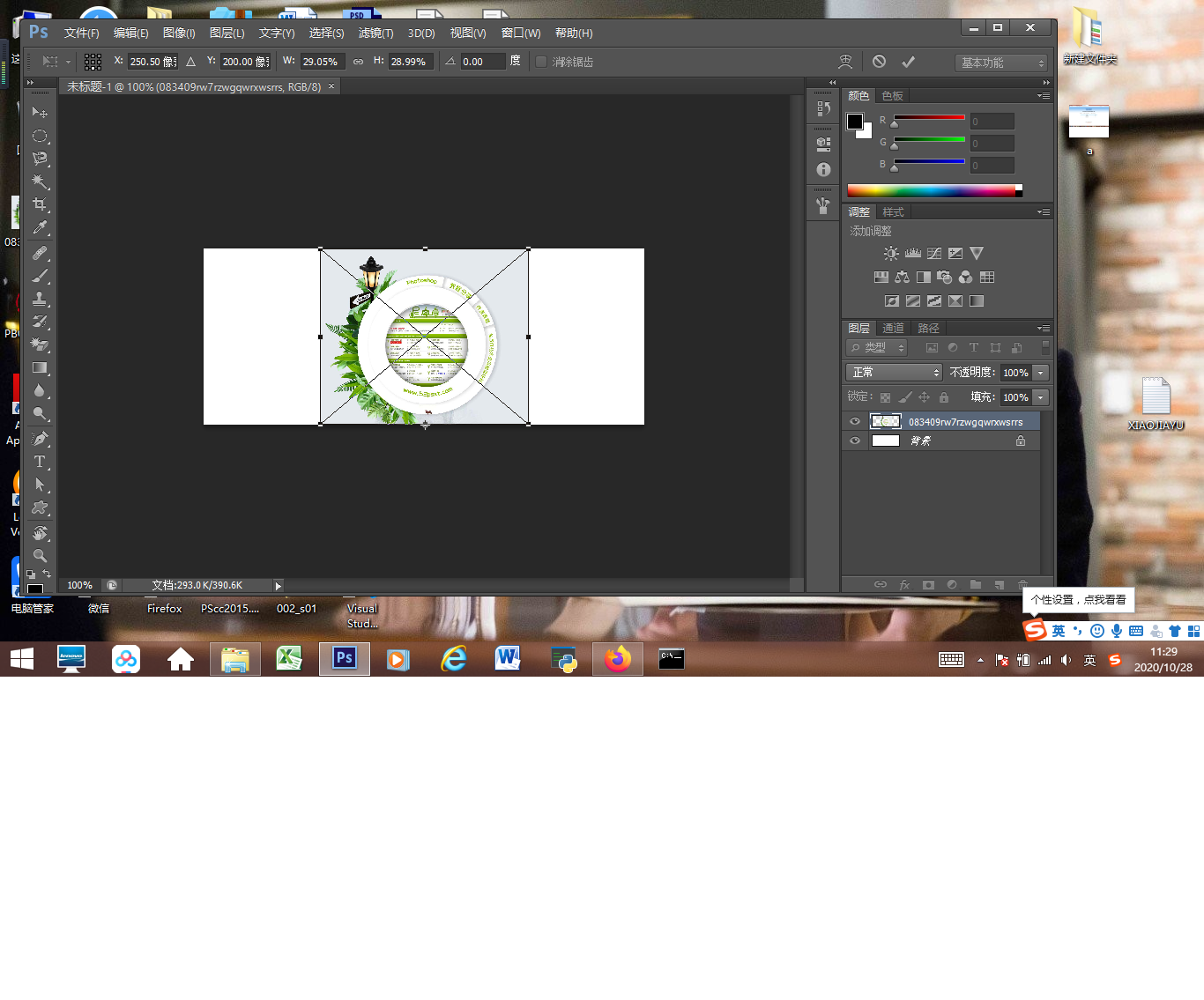
Task: Toggle relative positioning triangle for reference point
Action: [x=190, y=62]
